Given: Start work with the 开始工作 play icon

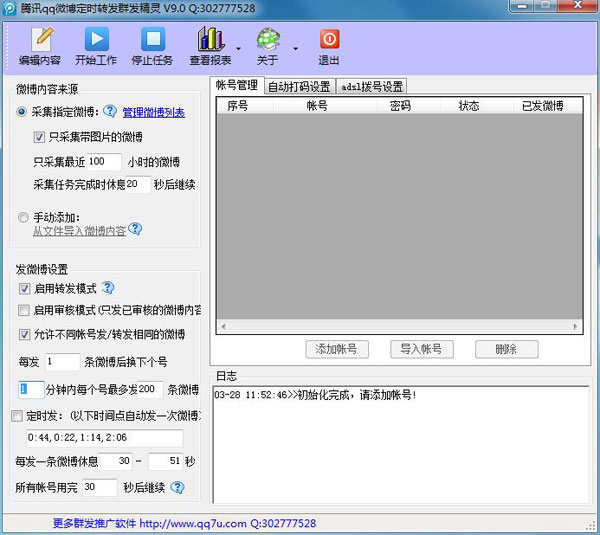Looking at the screenshot, I should coord(96,39).
